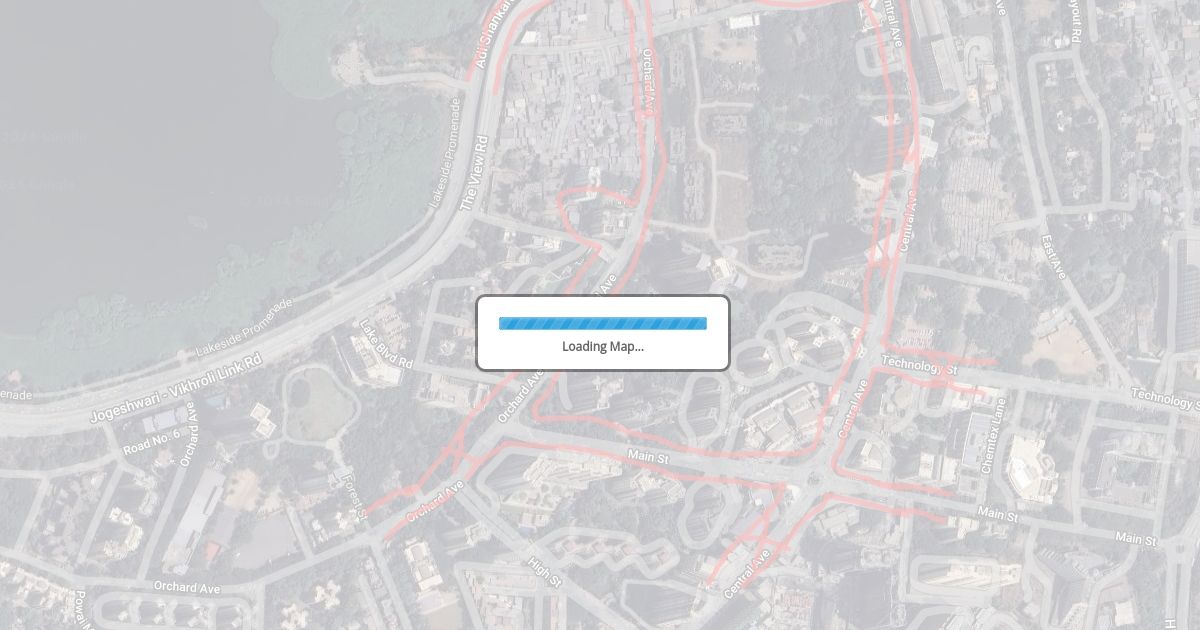Select Main St label between Orchard Ave and roundabout
Screen dimensions: 1200x630
[648, 456]
